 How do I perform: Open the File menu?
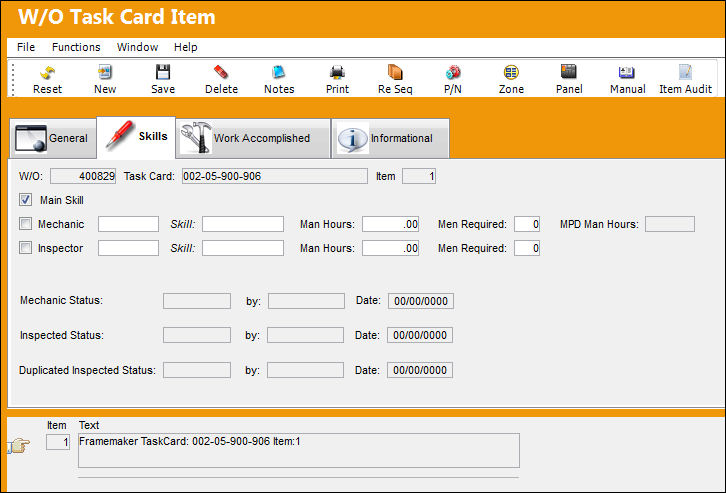pyautogui.click(x=26, y=47)
